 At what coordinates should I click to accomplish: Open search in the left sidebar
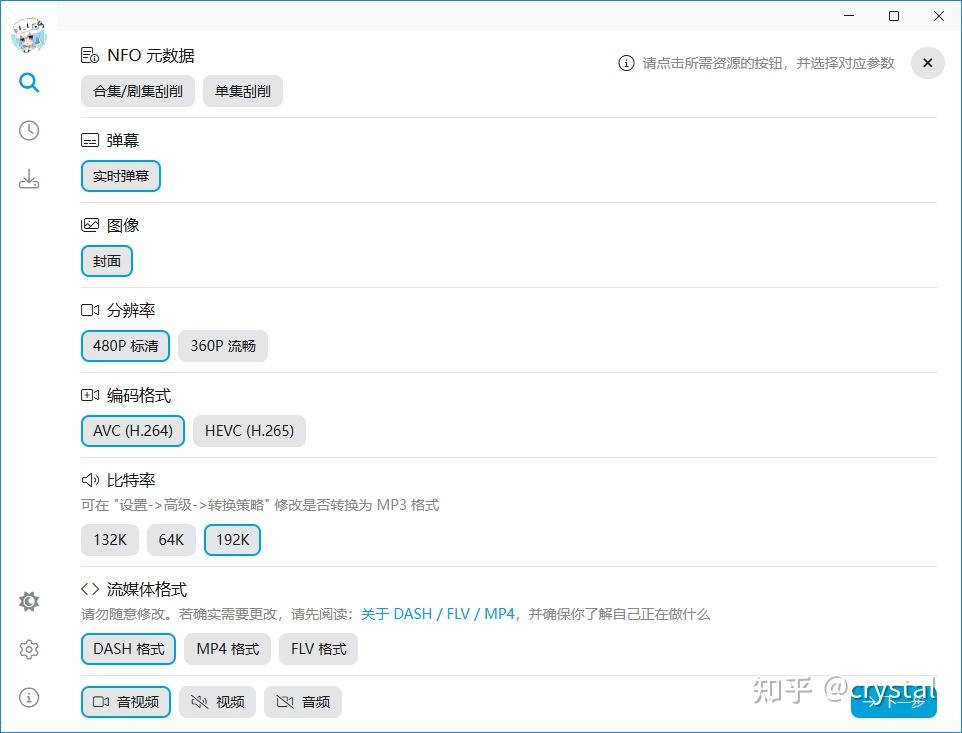[x=28, y=82]
